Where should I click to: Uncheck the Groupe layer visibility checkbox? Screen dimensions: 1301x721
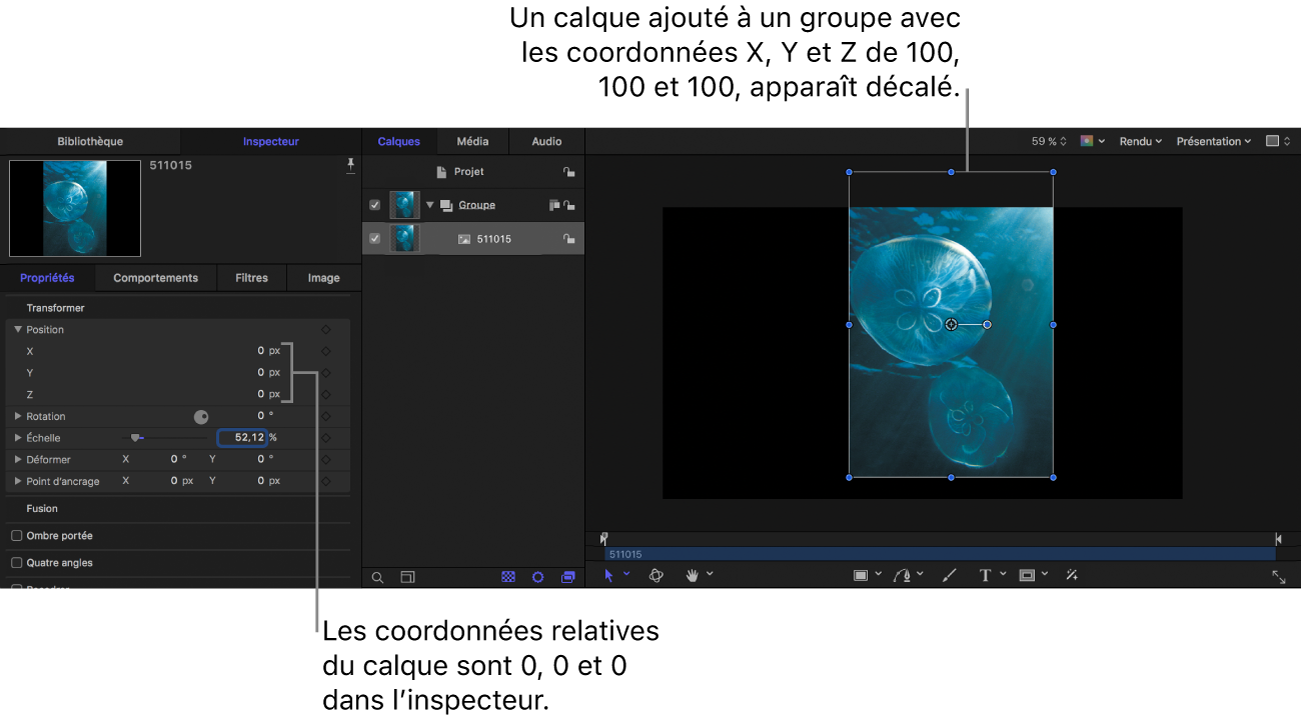click(x=375, y=205)
